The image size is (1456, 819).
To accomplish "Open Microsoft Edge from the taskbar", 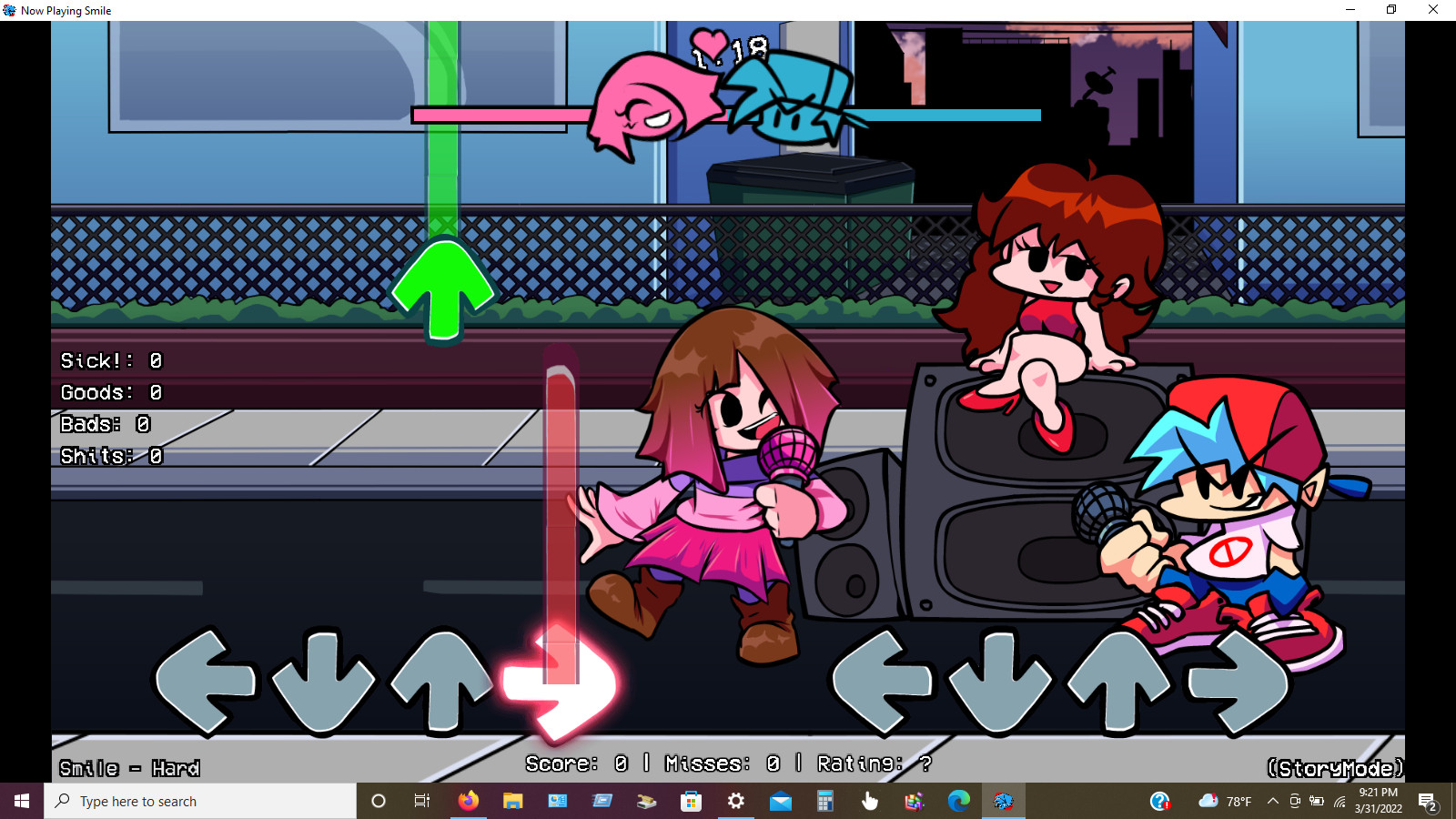I will [x=958, y=801].
